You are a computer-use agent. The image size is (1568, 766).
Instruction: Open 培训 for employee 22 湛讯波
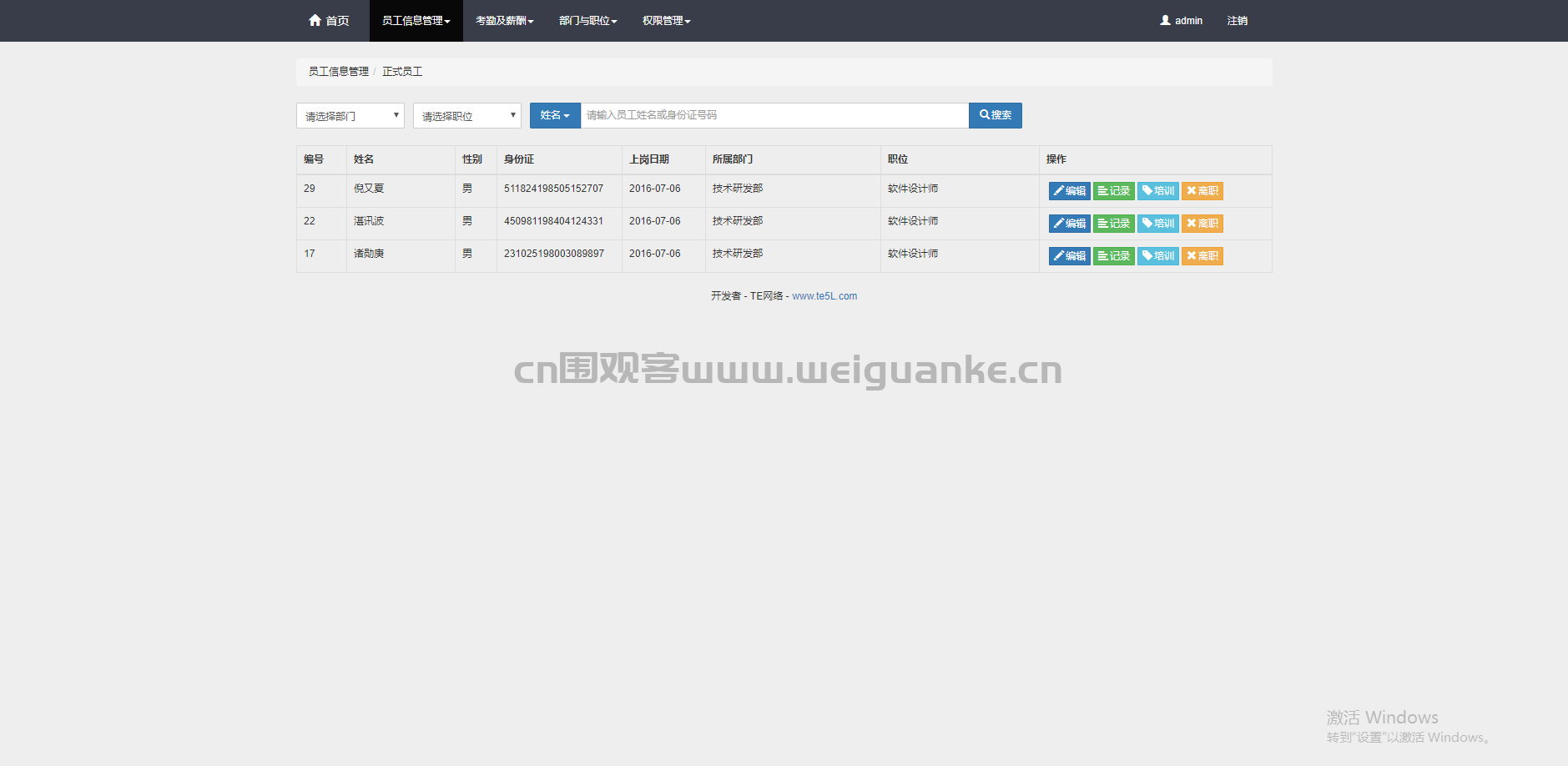(x=1157, y=224)
